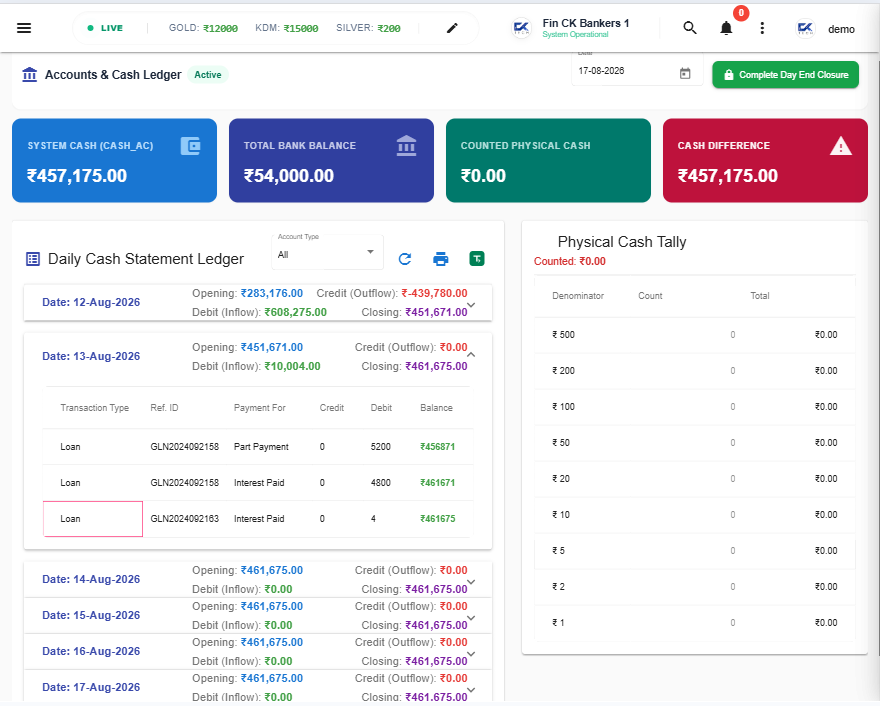Click the SILVER rate ₹200
The height and width of the screenshot is (706, 880).
[x=388, y=28]
